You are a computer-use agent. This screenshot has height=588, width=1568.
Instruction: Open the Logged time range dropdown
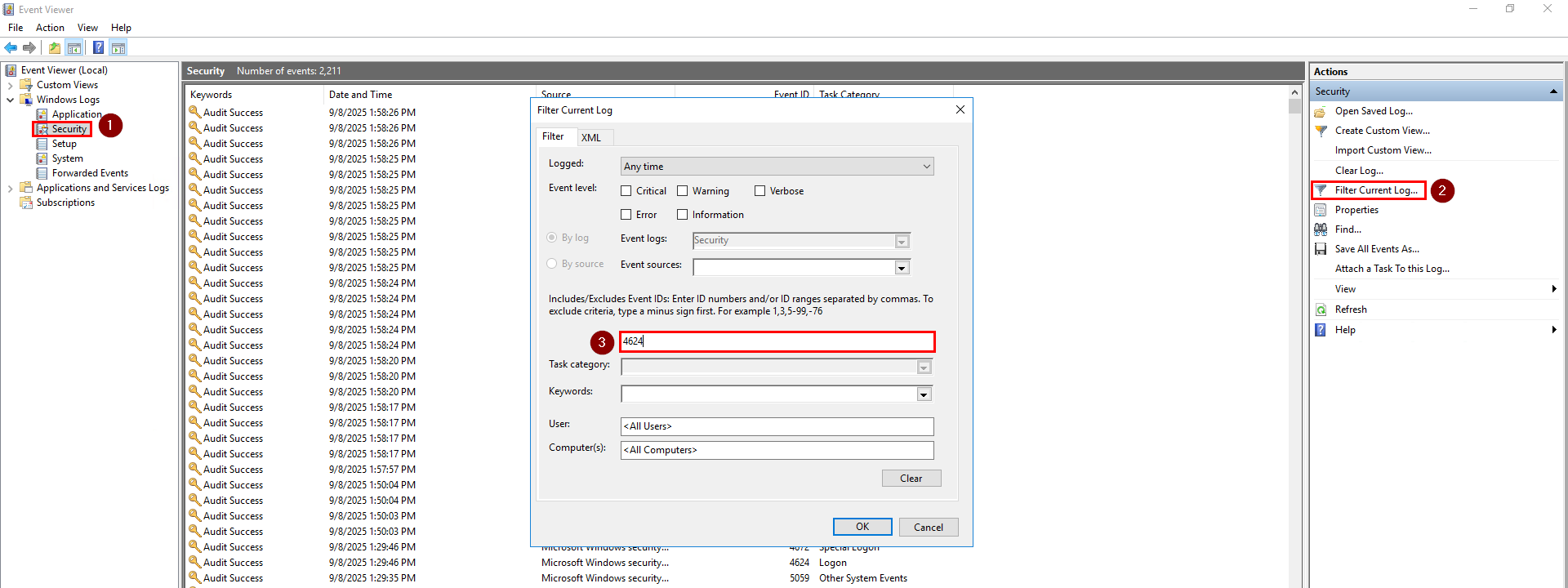777,167
